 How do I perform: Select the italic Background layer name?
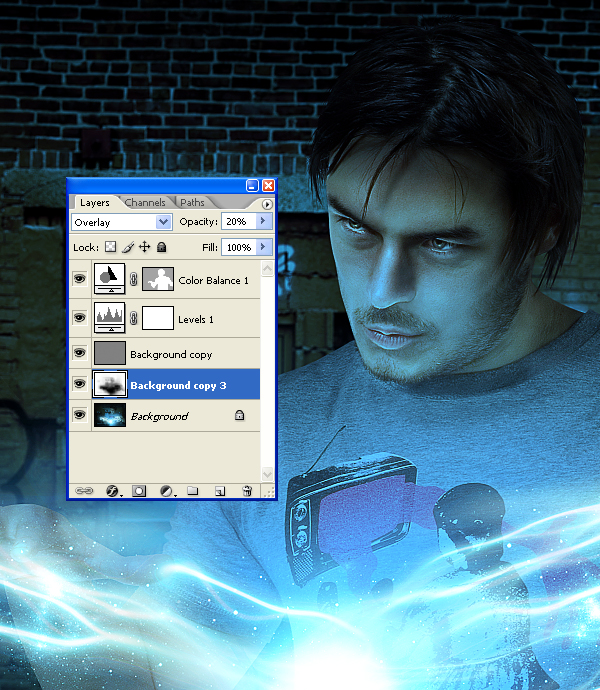click(x=159, y=416)
